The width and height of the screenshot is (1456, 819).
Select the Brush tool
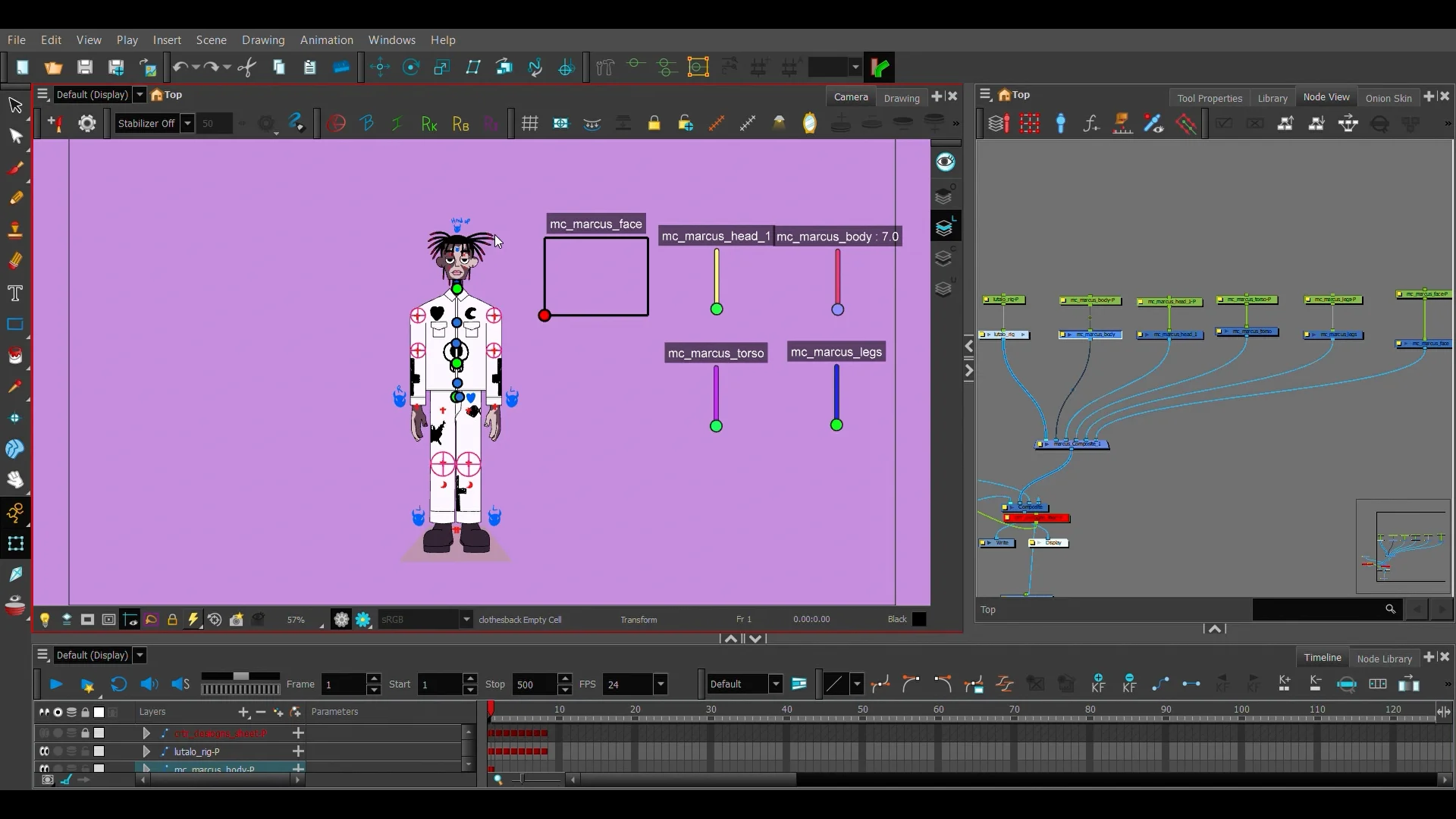(15, 168)
